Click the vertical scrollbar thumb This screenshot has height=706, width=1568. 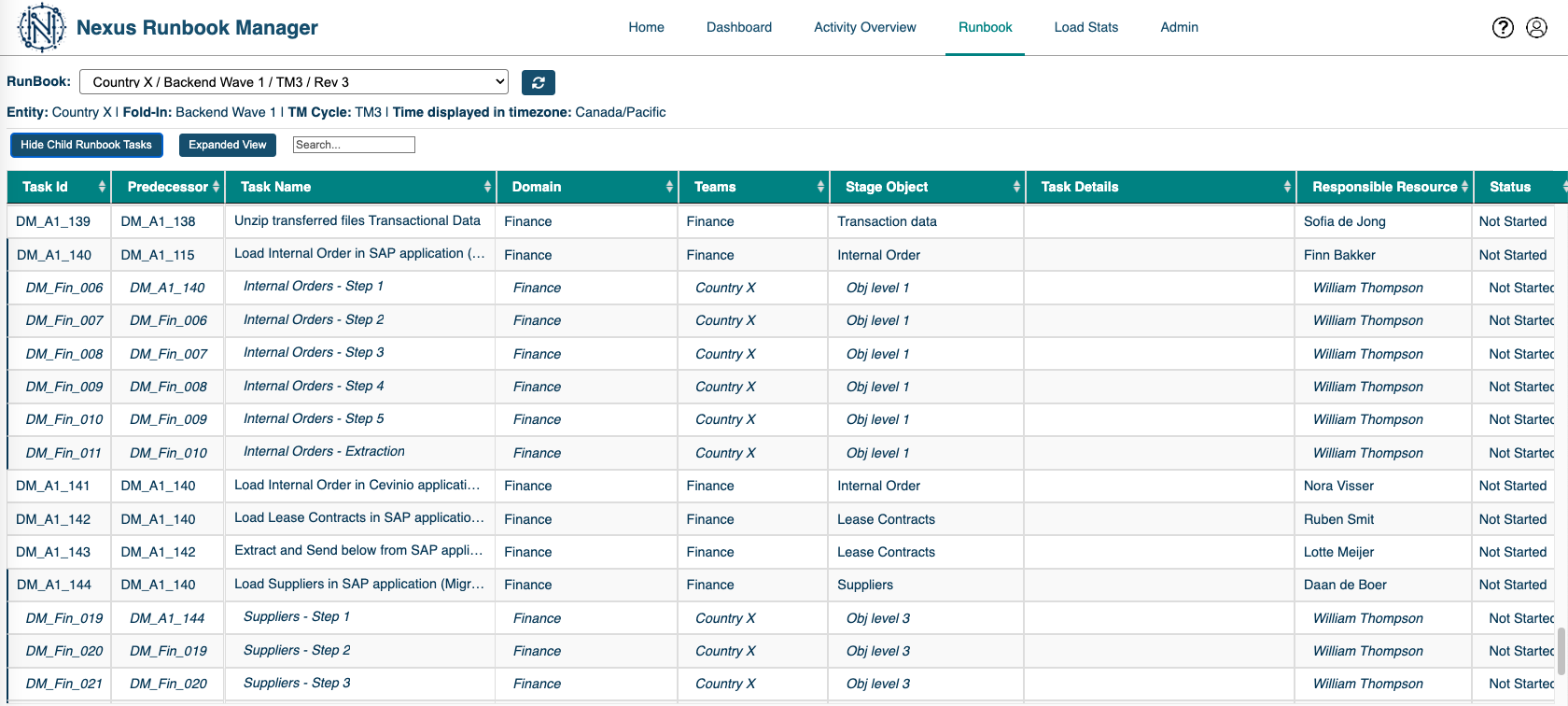[x=1561, y=651]
